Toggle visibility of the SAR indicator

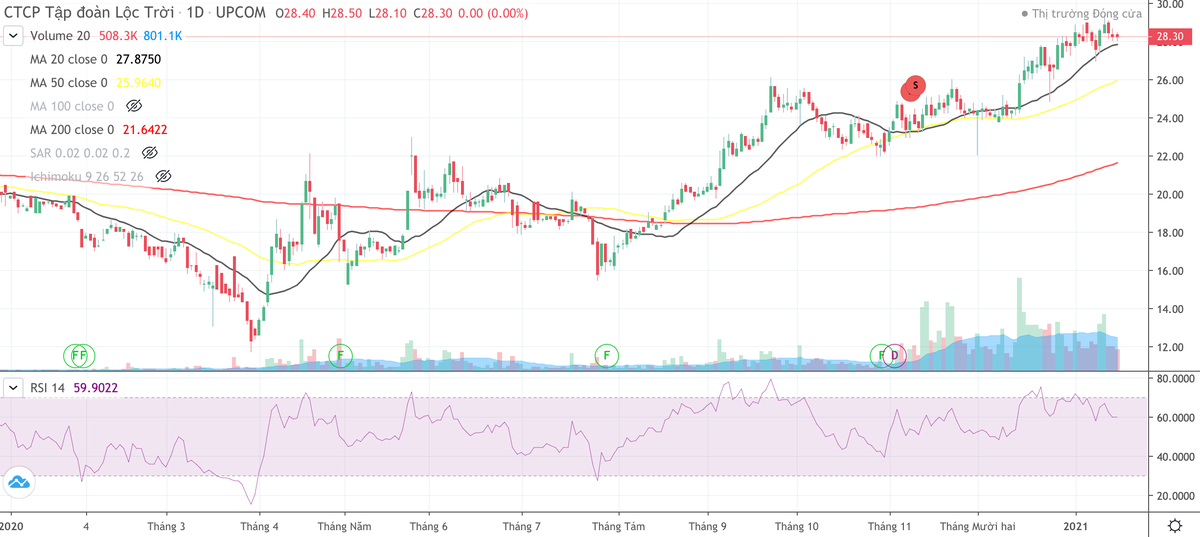(150, 152)
